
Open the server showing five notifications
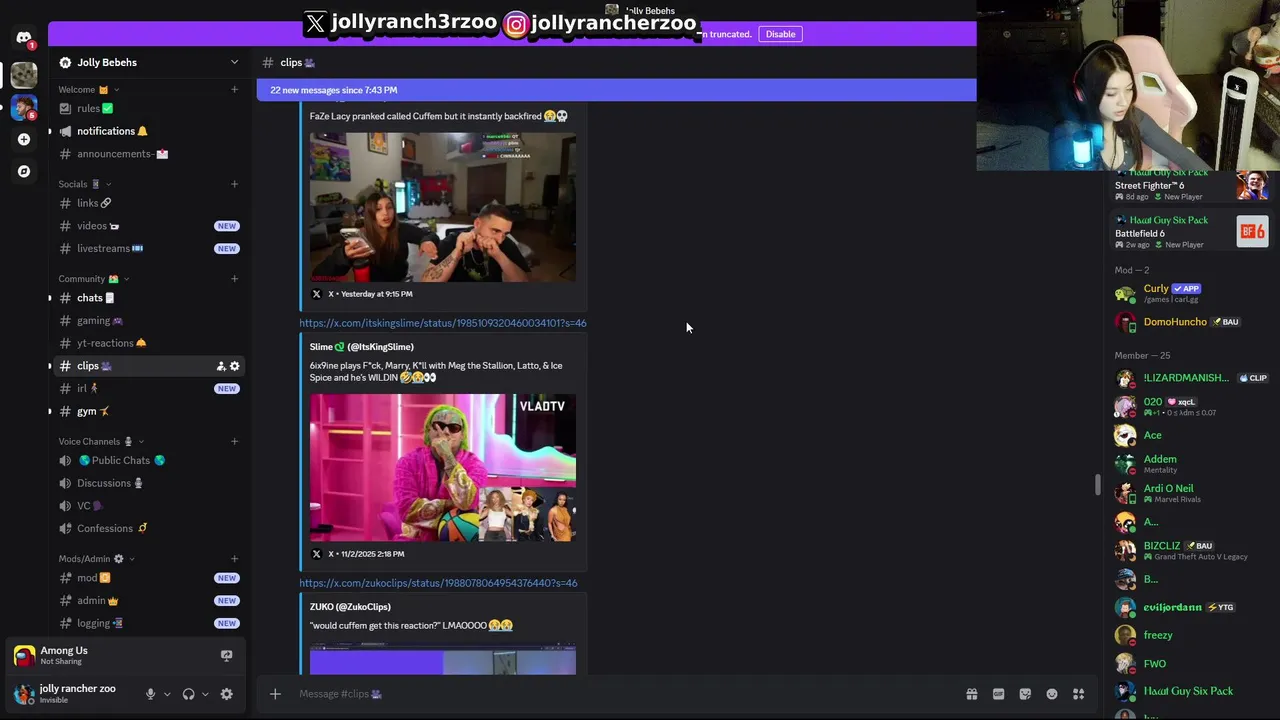coord(24,107)
